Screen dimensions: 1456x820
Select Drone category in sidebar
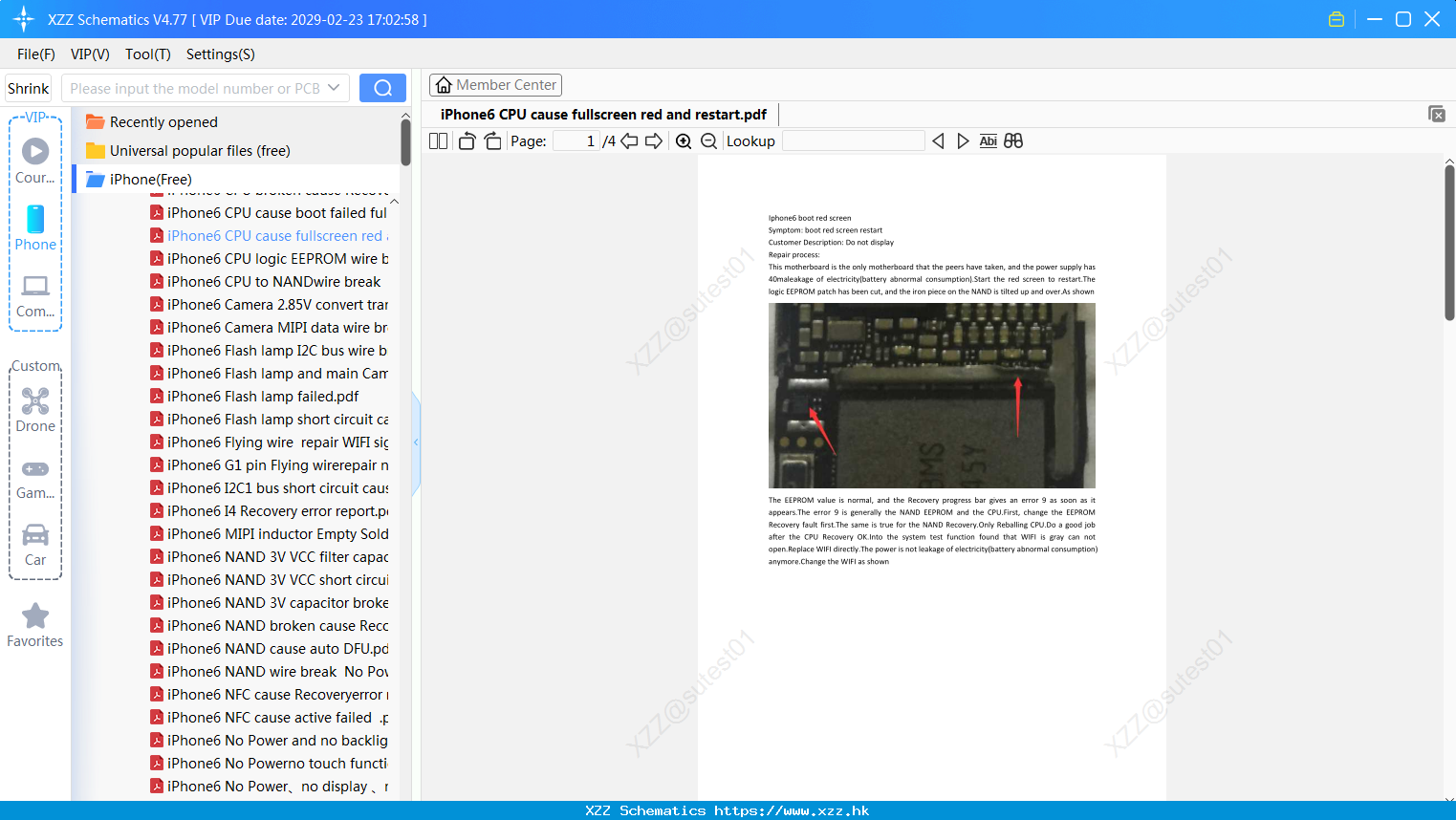35,411
